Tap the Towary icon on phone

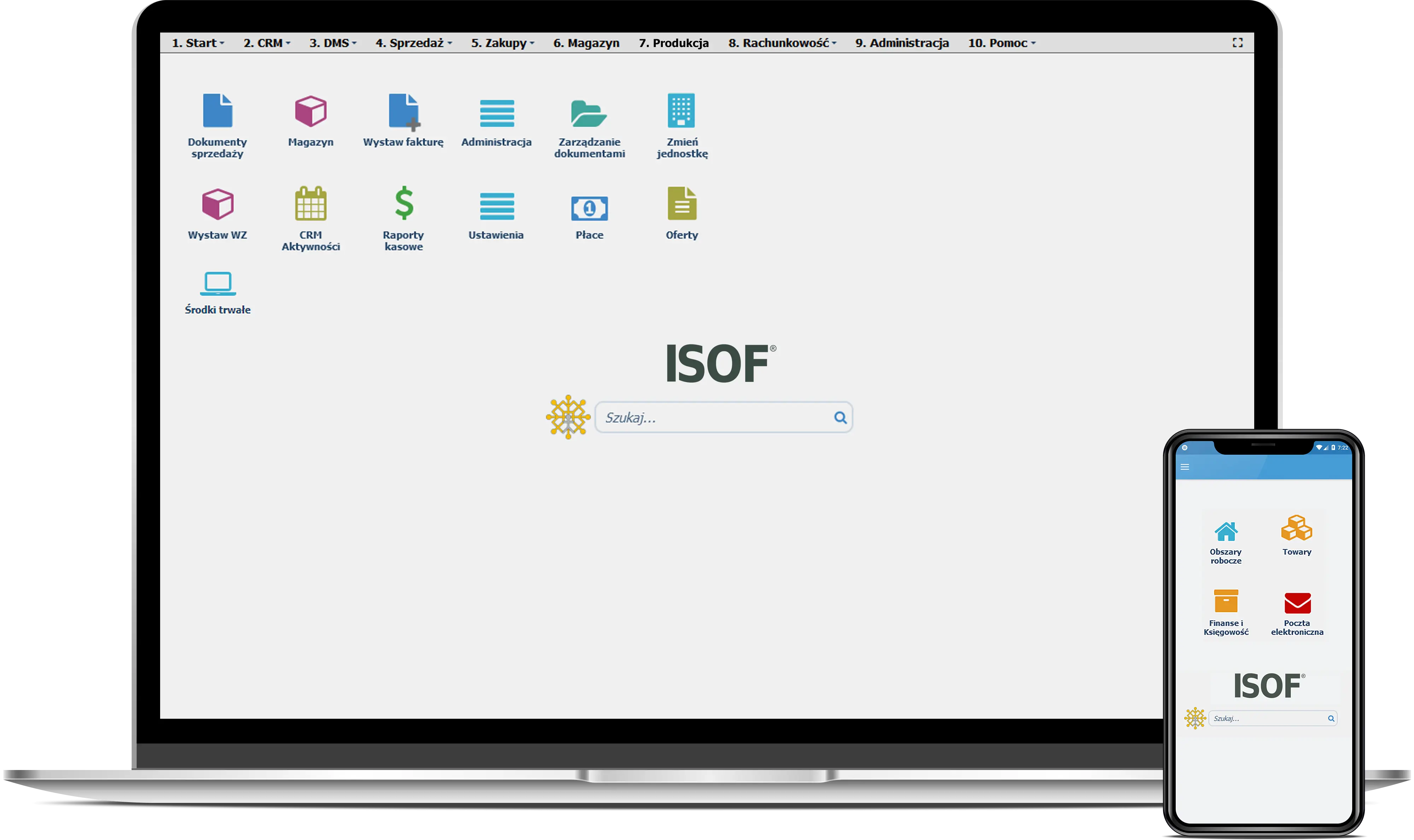[x=1296, y=529]
